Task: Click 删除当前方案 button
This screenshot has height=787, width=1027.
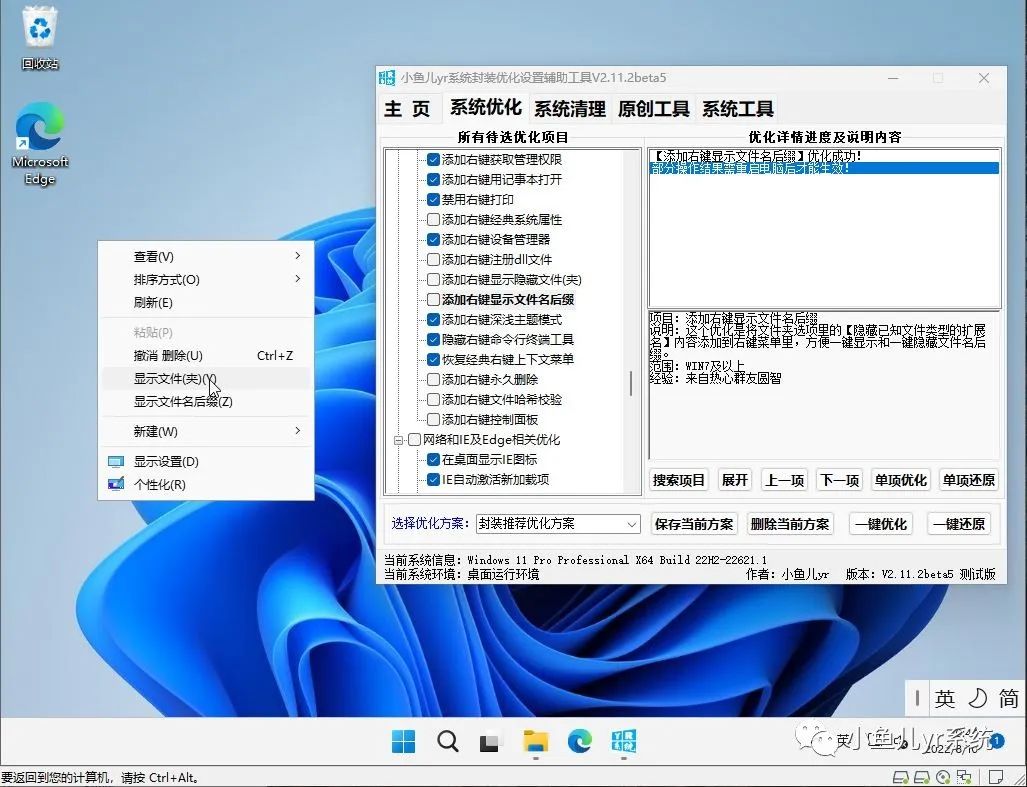Action: (790, 524)
